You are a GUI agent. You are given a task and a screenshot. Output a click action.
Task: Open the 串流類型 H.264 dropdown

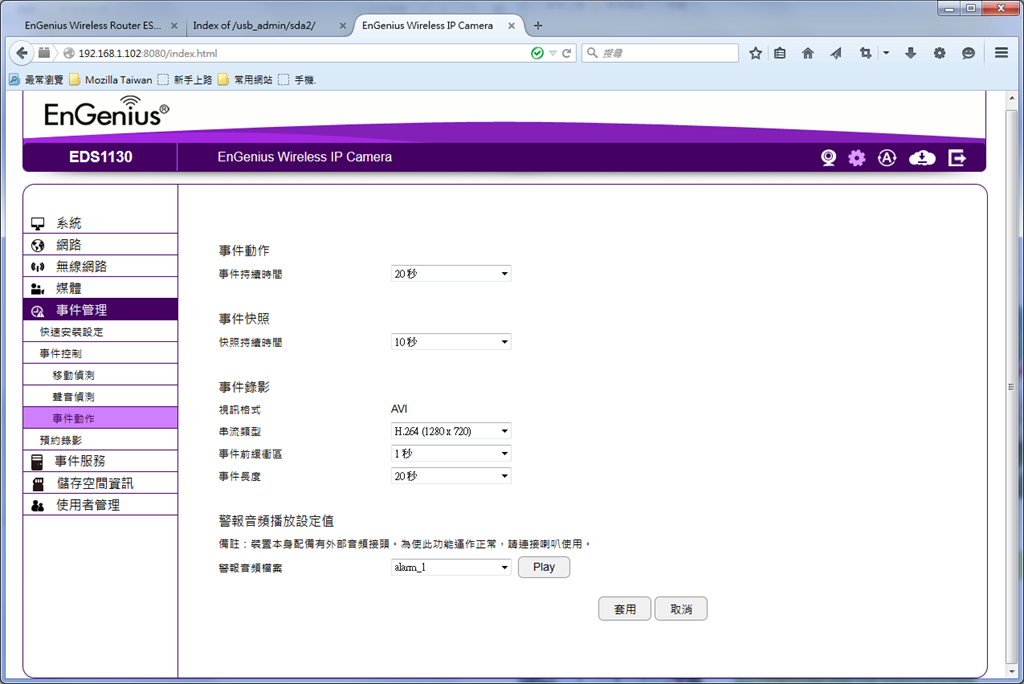(451, 431)
